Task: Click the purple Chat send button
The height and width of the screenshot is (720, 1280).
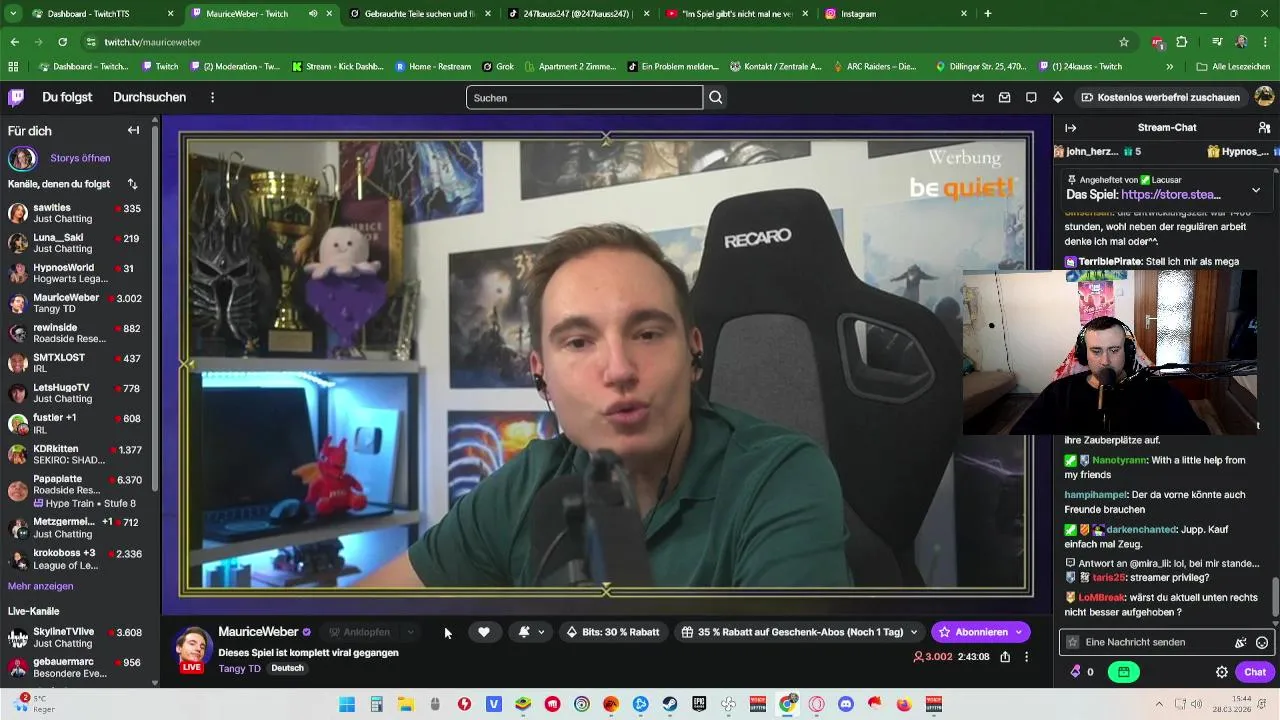Action: (1254, 672)
